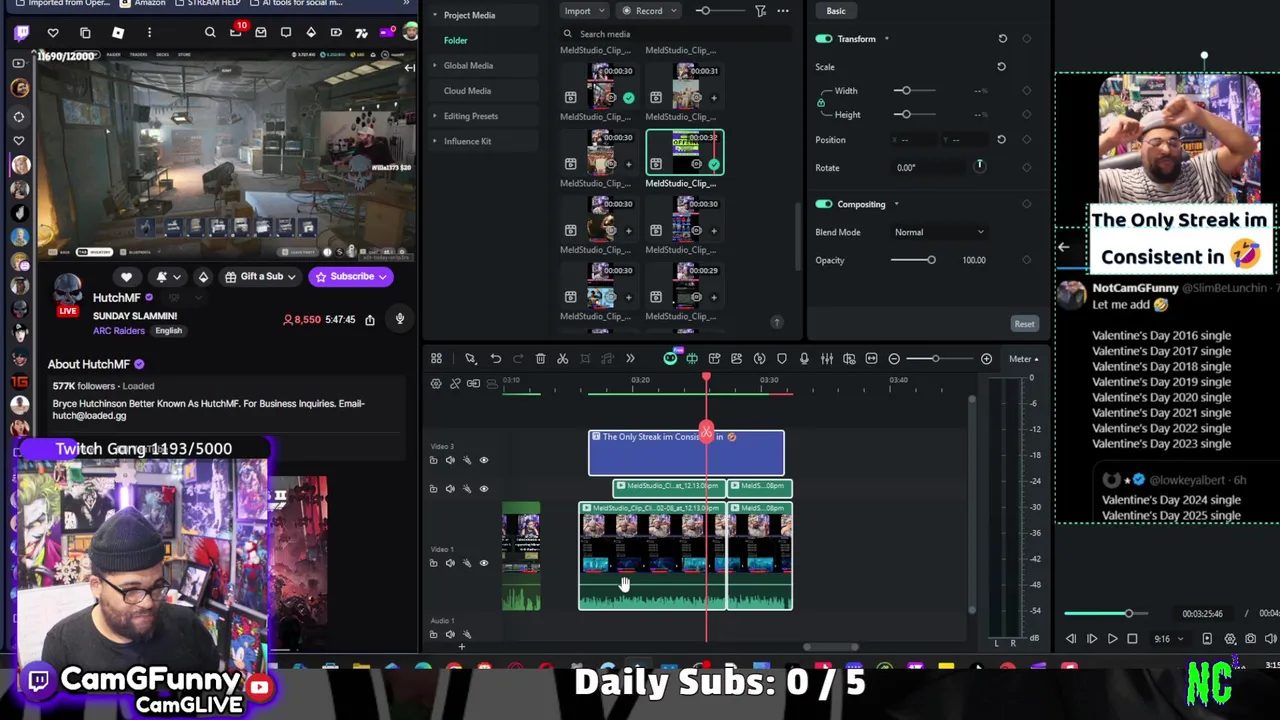Open the audio mixer icon

click(827, 358)
